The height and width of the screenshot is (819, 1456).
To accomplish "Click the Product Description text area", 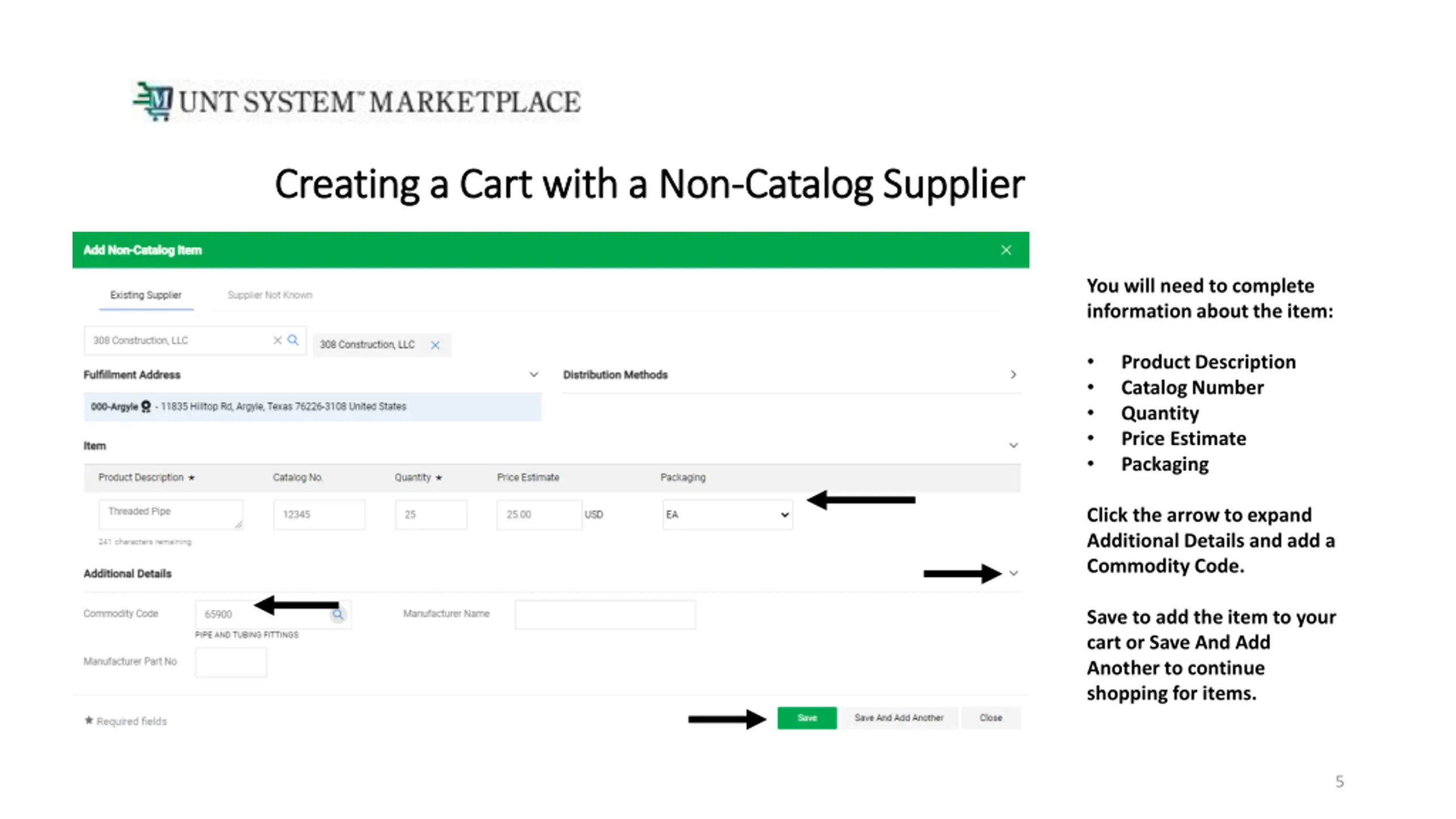I will [x=171, y=514].
